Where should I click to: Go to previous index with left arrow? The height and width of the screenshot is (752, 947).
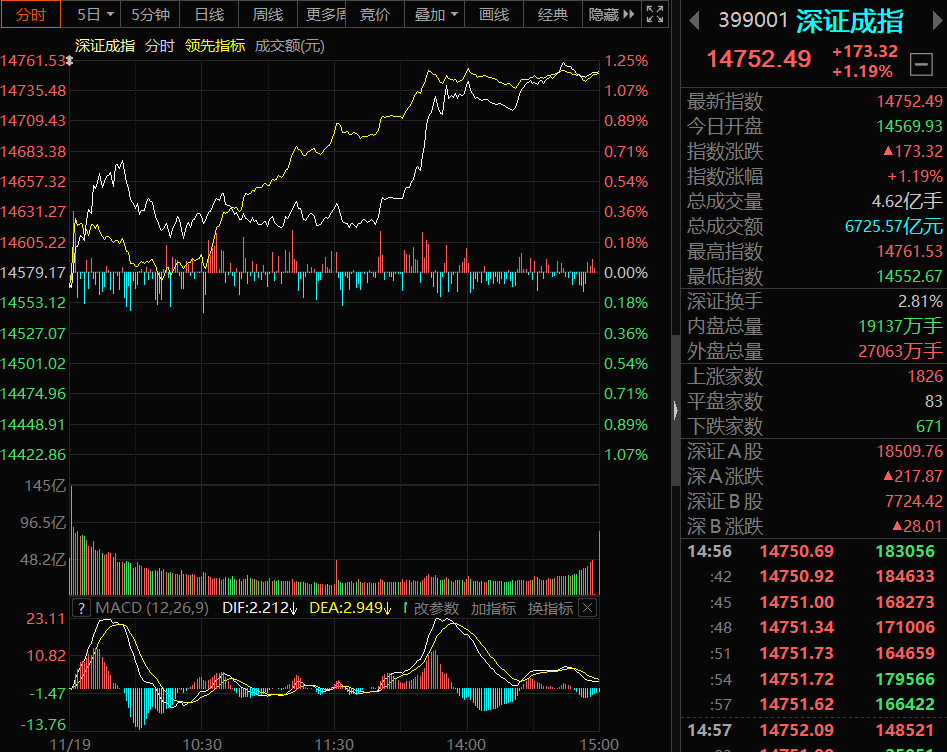click(x=694, y=21)
